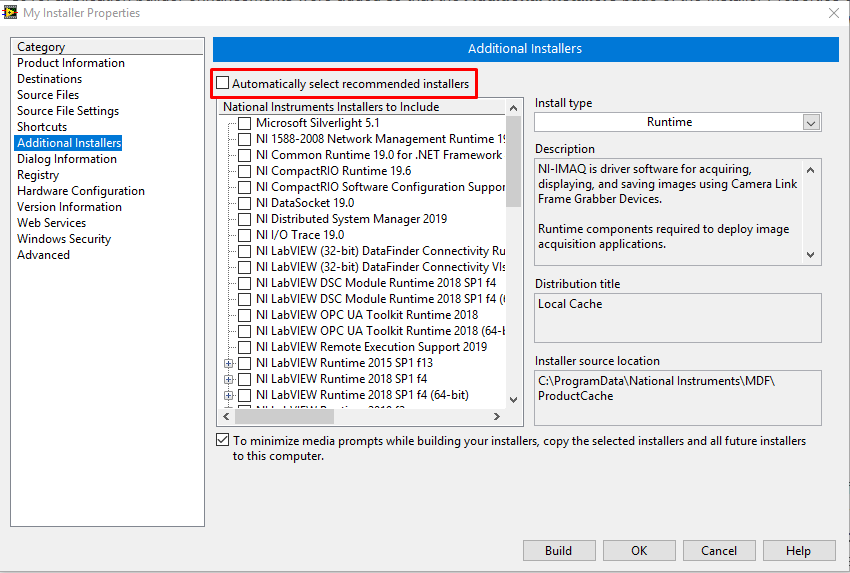850x573 pixels.
Task: Open Registry category
Action: 37,175
